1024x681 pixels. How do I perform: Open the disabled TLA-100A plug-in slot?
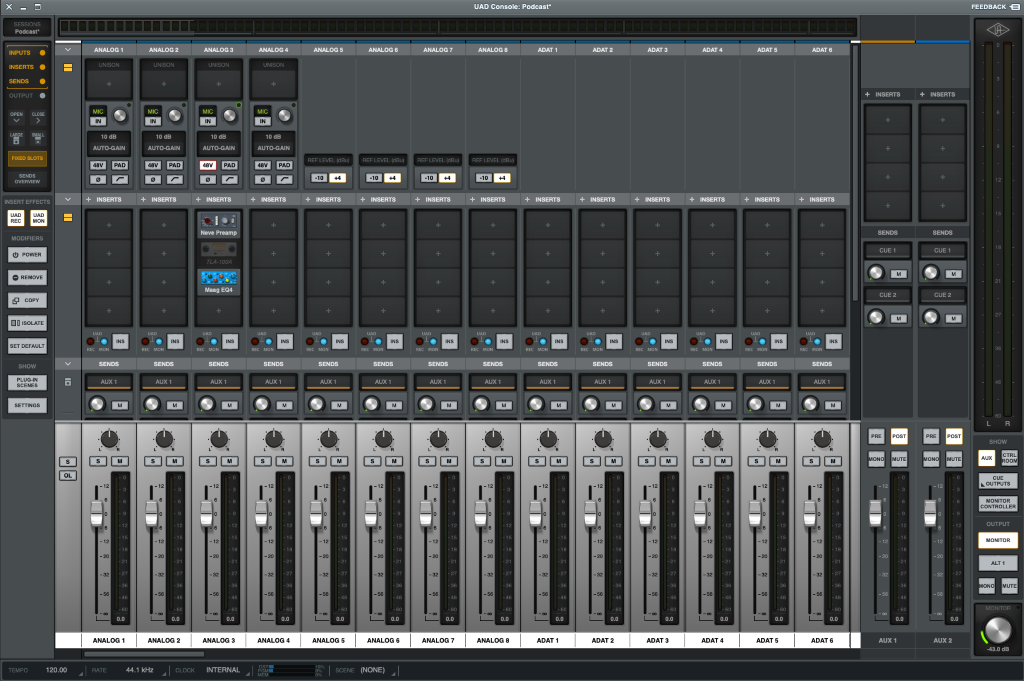219,253
